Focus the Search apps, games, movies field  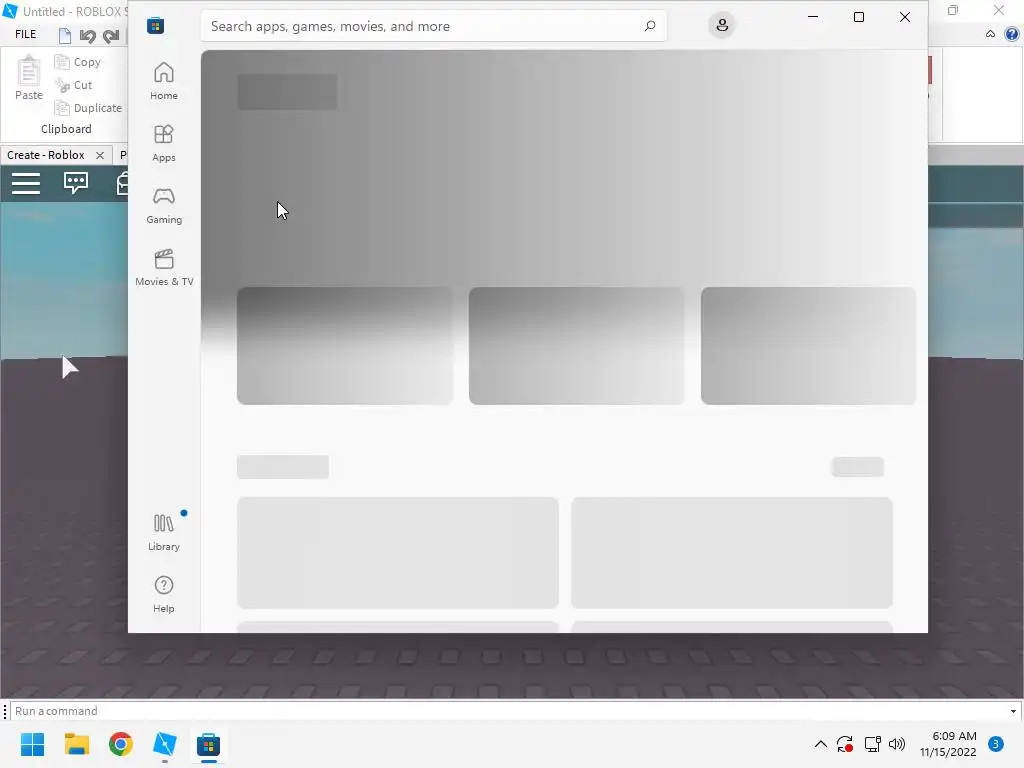[433, 26]
